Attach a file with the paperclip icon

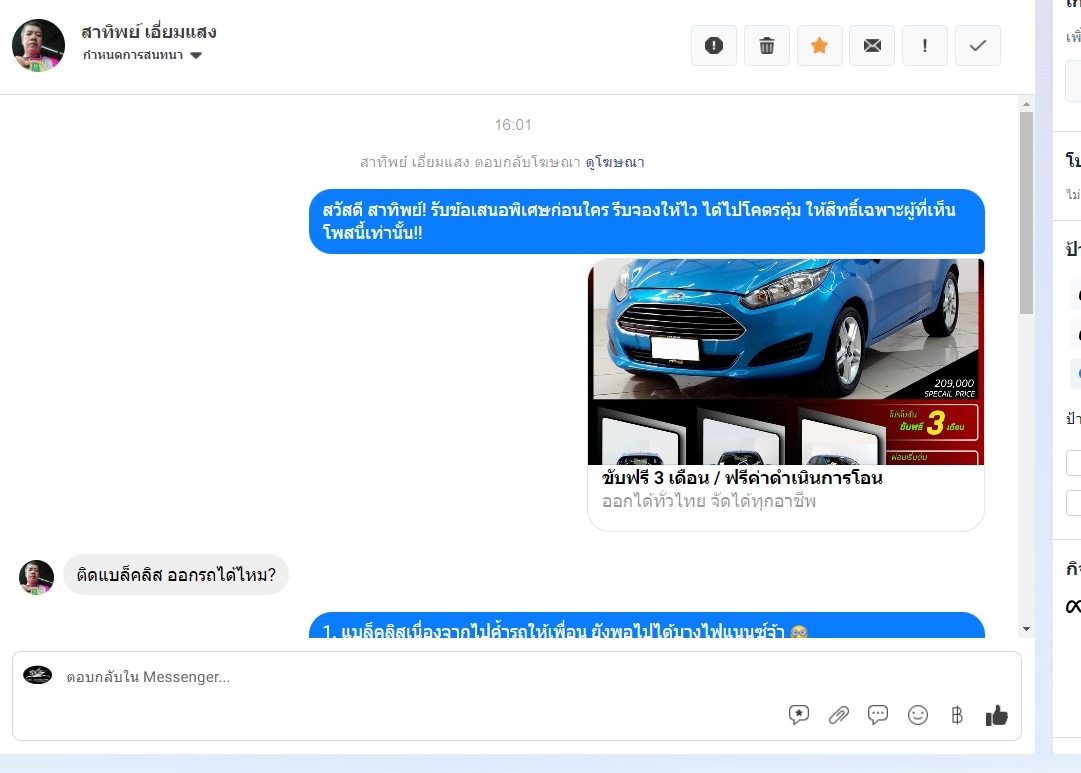click(x=838, y=715)
